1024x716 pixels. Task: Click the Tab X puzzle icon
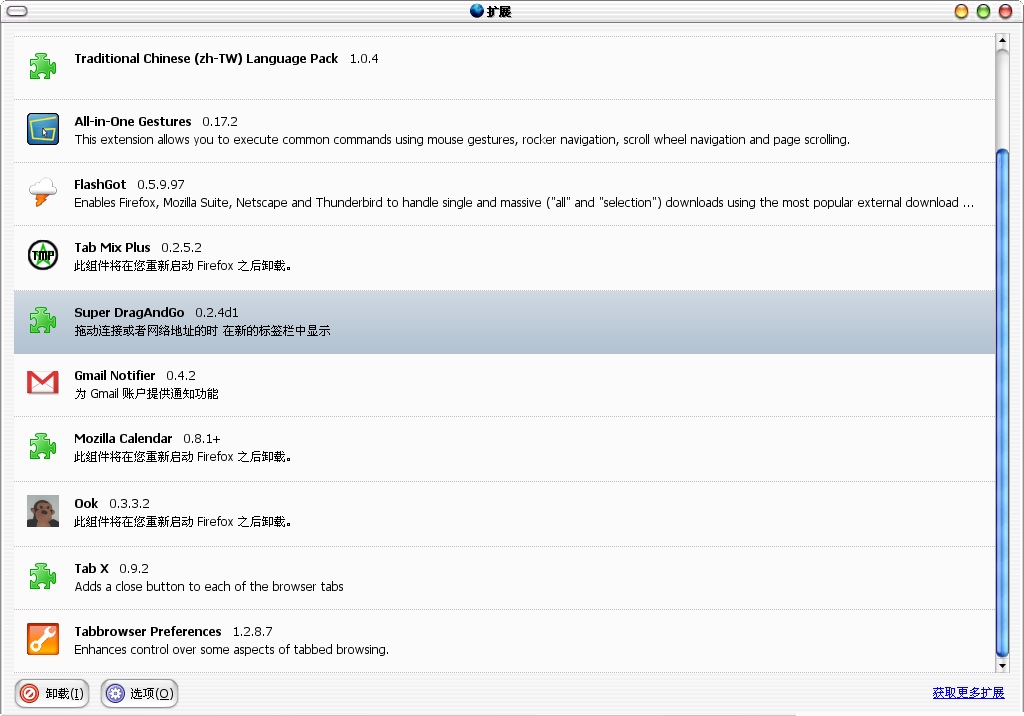tap(42, 576)
